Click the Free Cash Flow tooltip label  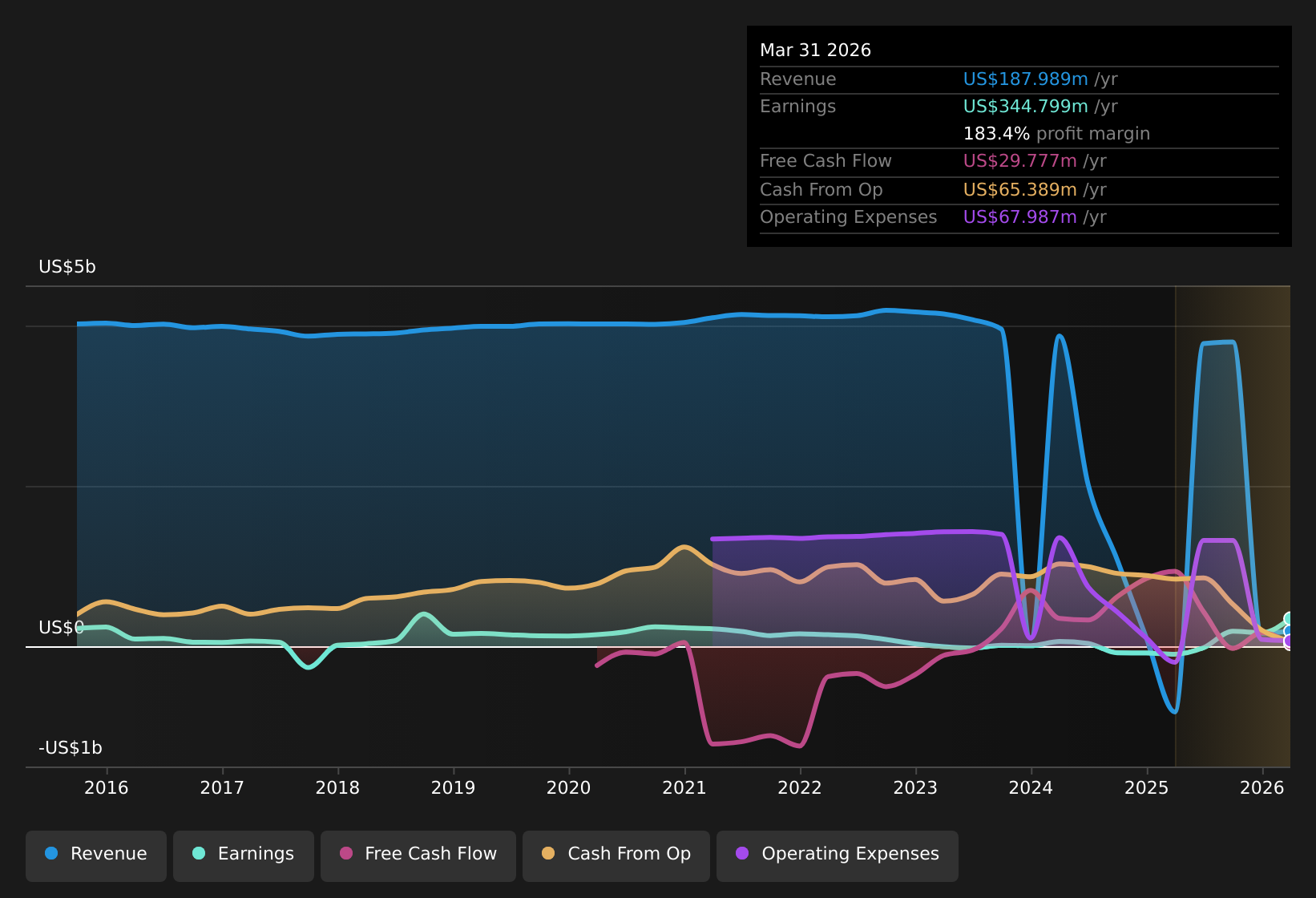pos(826,161)
